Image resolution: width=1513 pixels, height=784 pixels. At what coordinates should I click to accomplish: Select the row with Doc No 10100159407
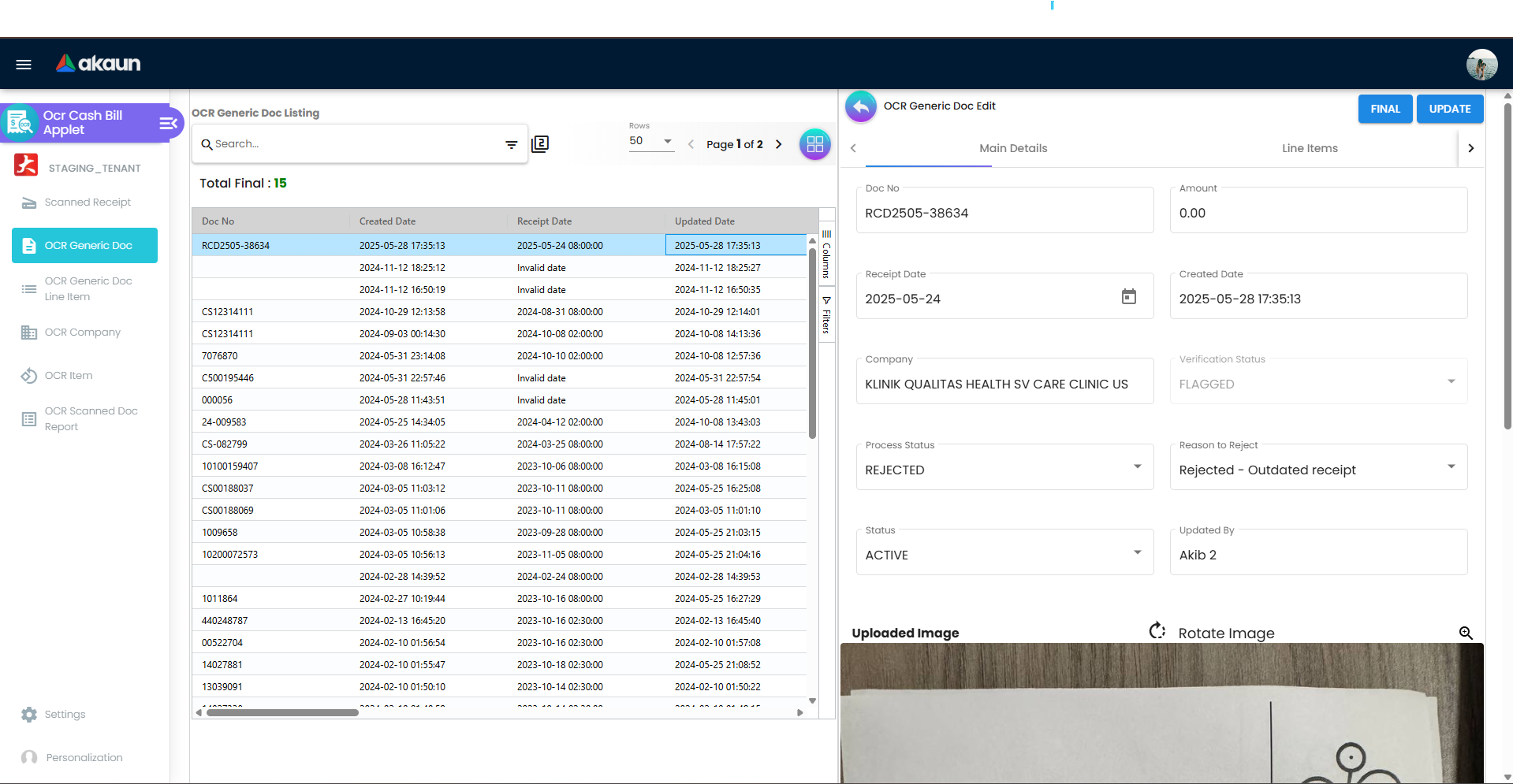tap(499, 466)
